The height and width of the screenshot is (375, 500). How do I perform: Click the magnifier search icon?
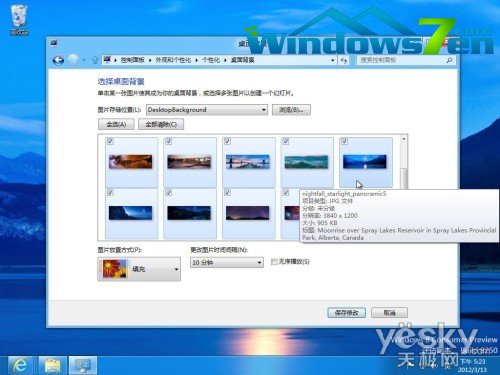pos(449,60)
